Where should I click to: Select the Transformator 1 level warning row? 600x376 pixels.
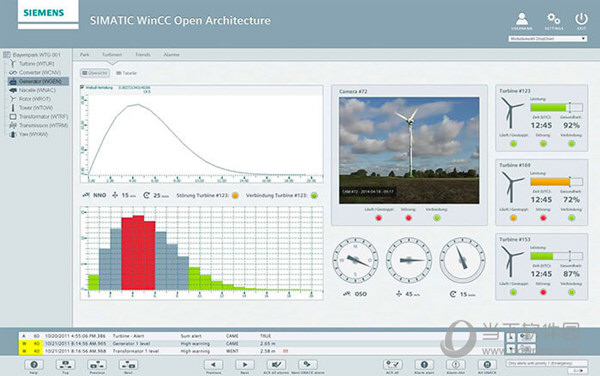click(260, 351)
